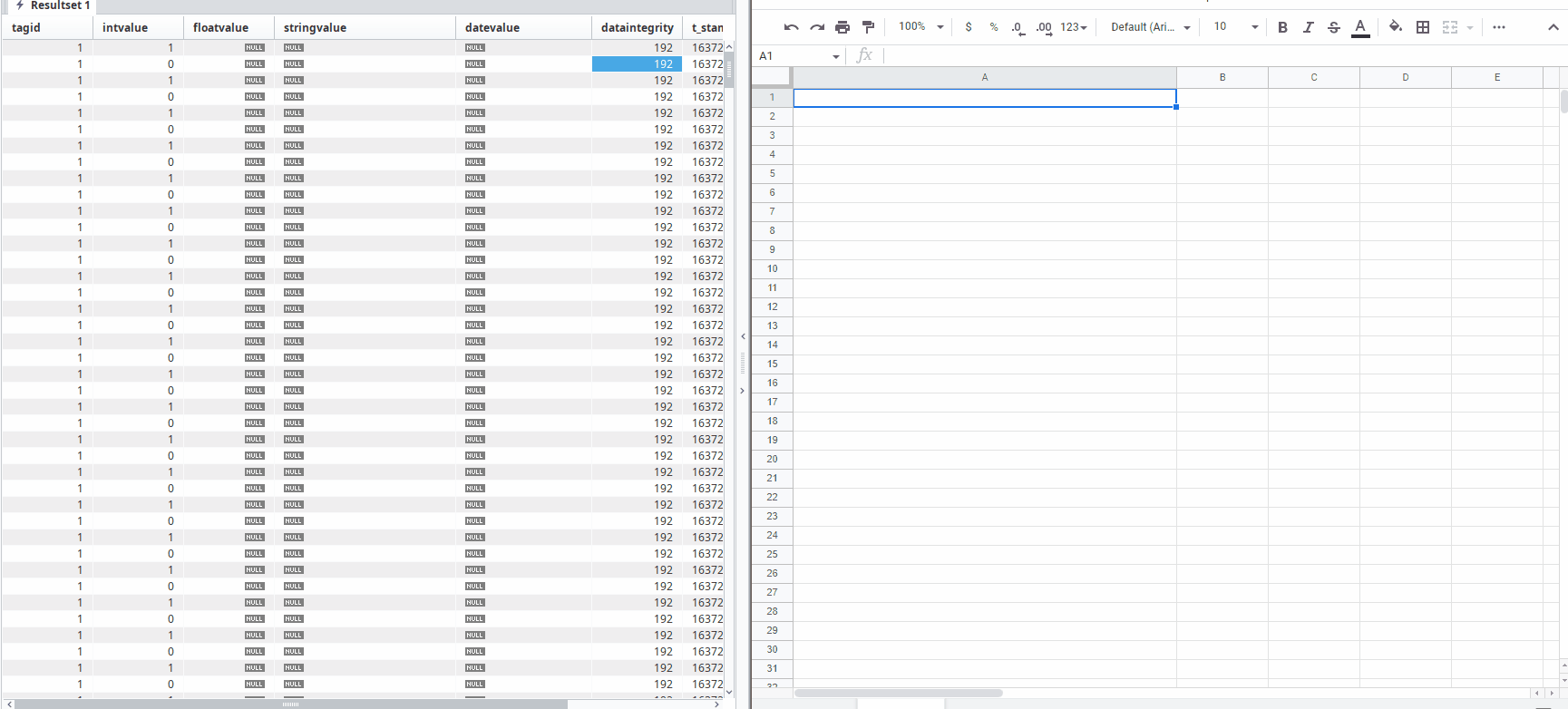Select the highlighted 192 dataintegrity cell
The height and width of the screenshot is (709, 1568).
click(637, 63)
